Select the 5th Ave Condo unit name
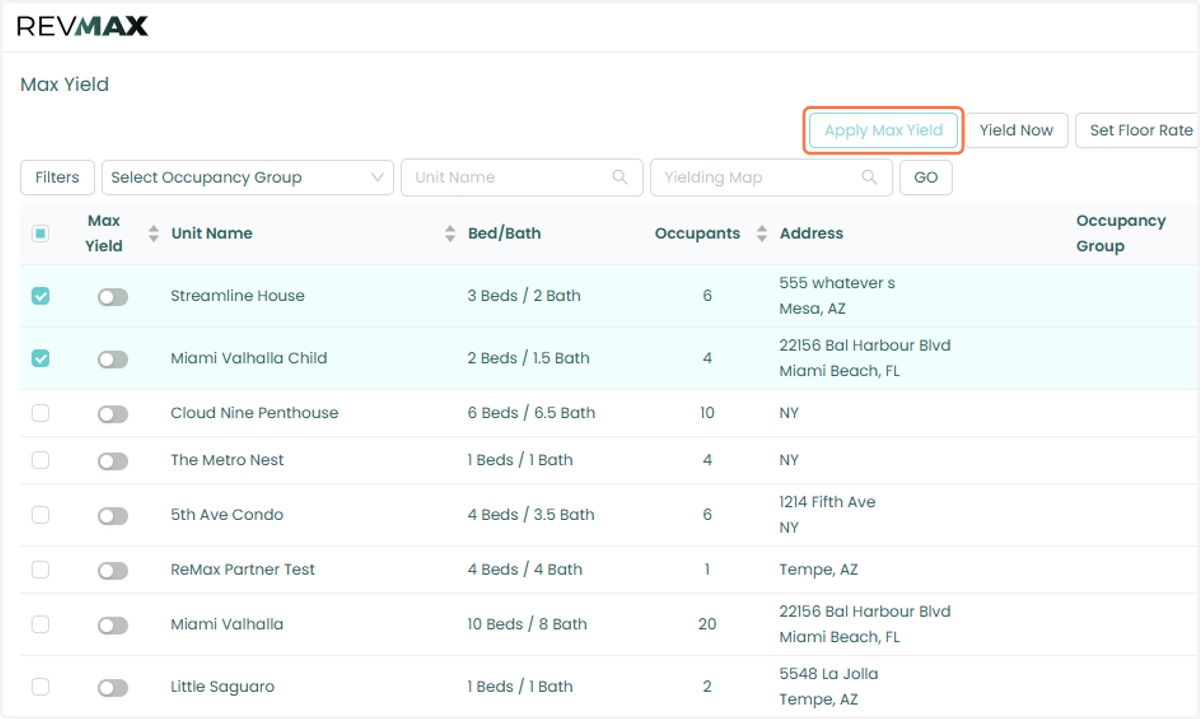Viewport: 1200px width, 719px height. [x=227, y=515]
